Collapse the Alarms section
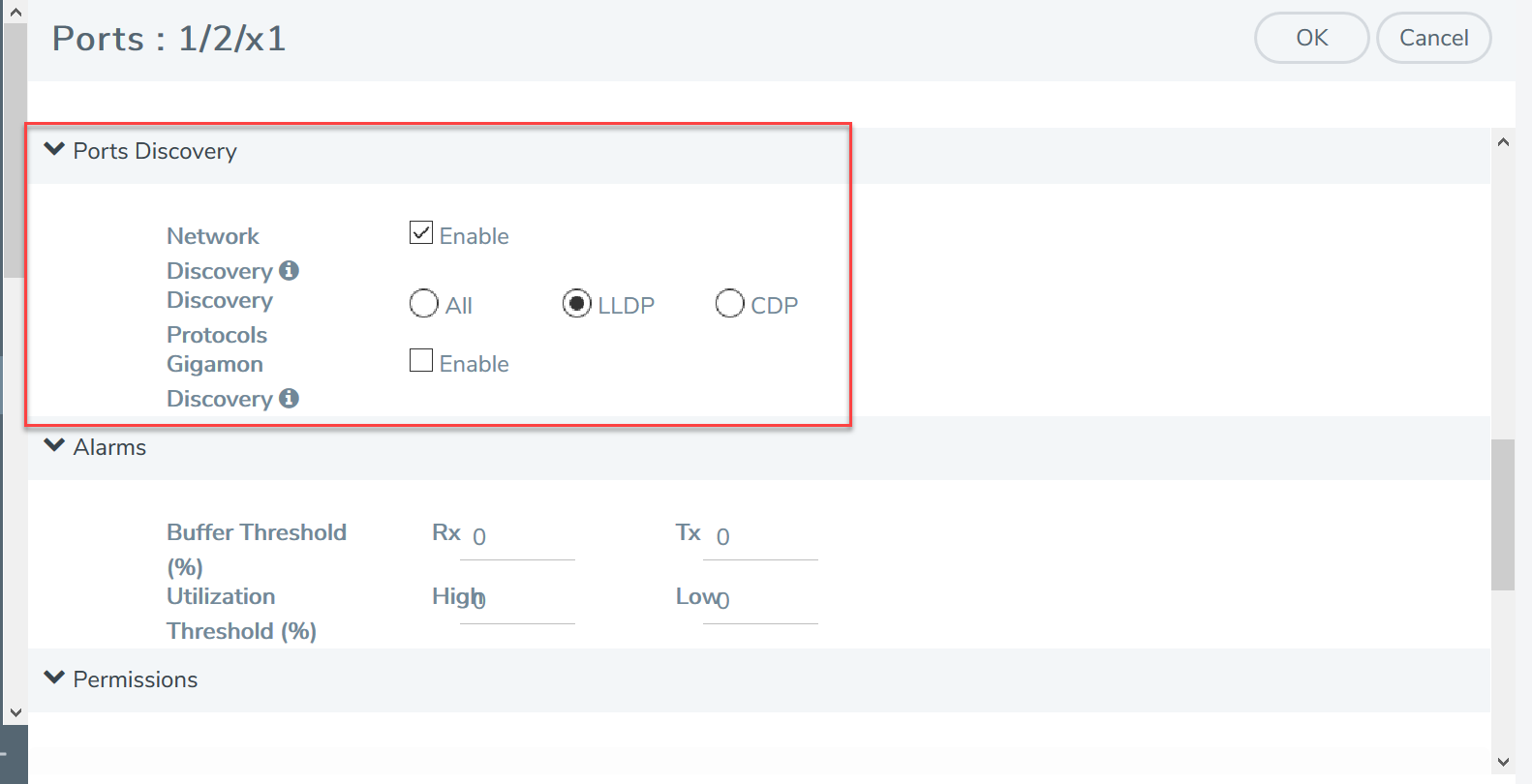This screenshot has width=1532, height=784. (x=55, y=446)
